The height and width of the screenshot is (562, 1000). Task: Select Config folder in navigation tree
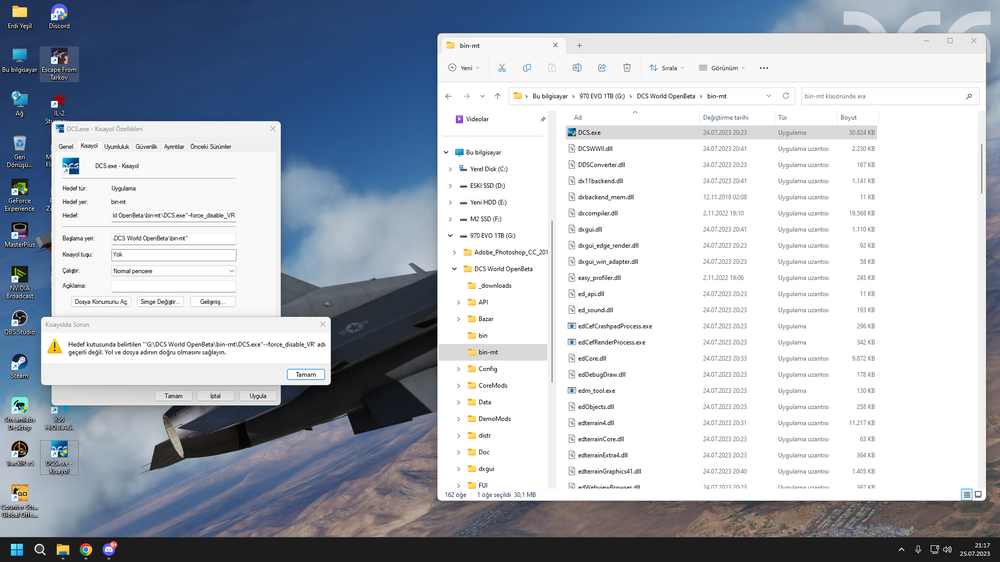(488, 369)
